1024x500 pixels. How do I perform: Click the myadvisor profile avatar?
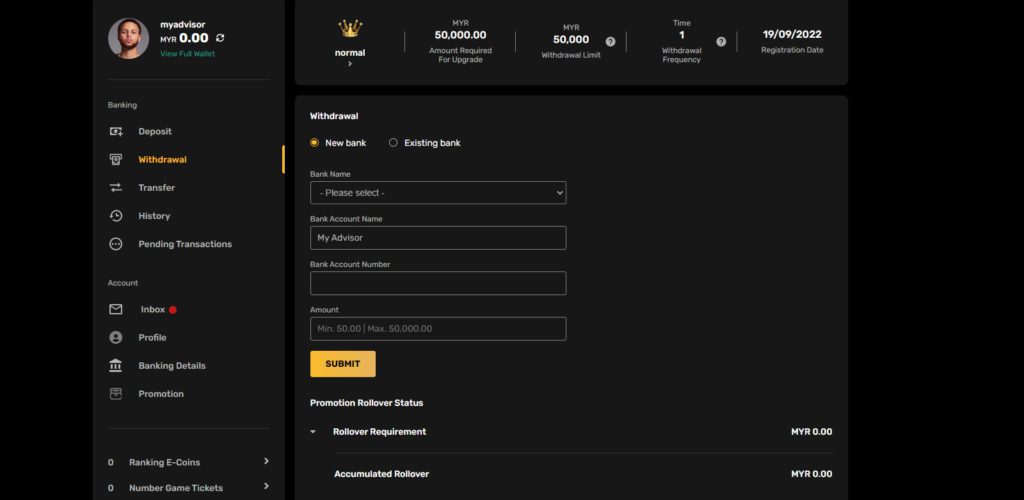pyautogui.click(x=129, y=39)
